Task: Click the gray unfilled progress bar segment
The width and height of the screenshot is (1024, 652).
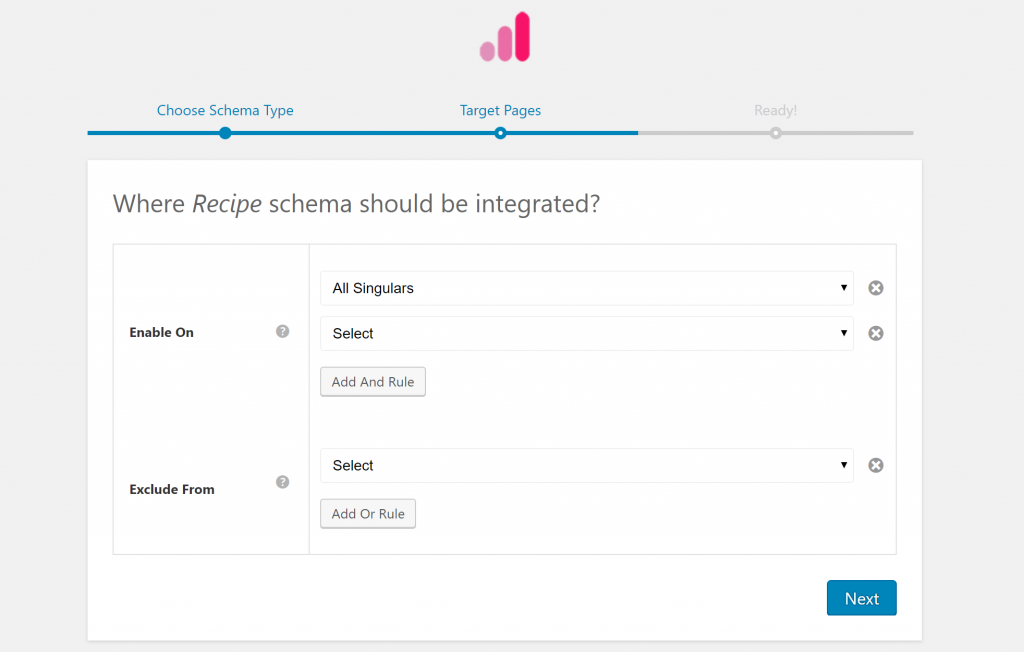Action: (850, 133)
